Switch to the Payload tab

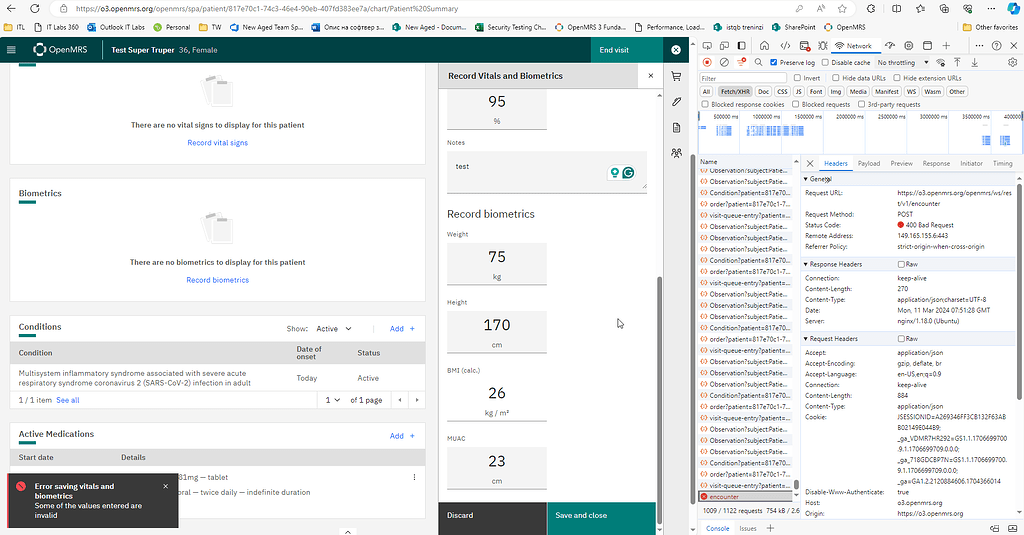tap(868, 163)
